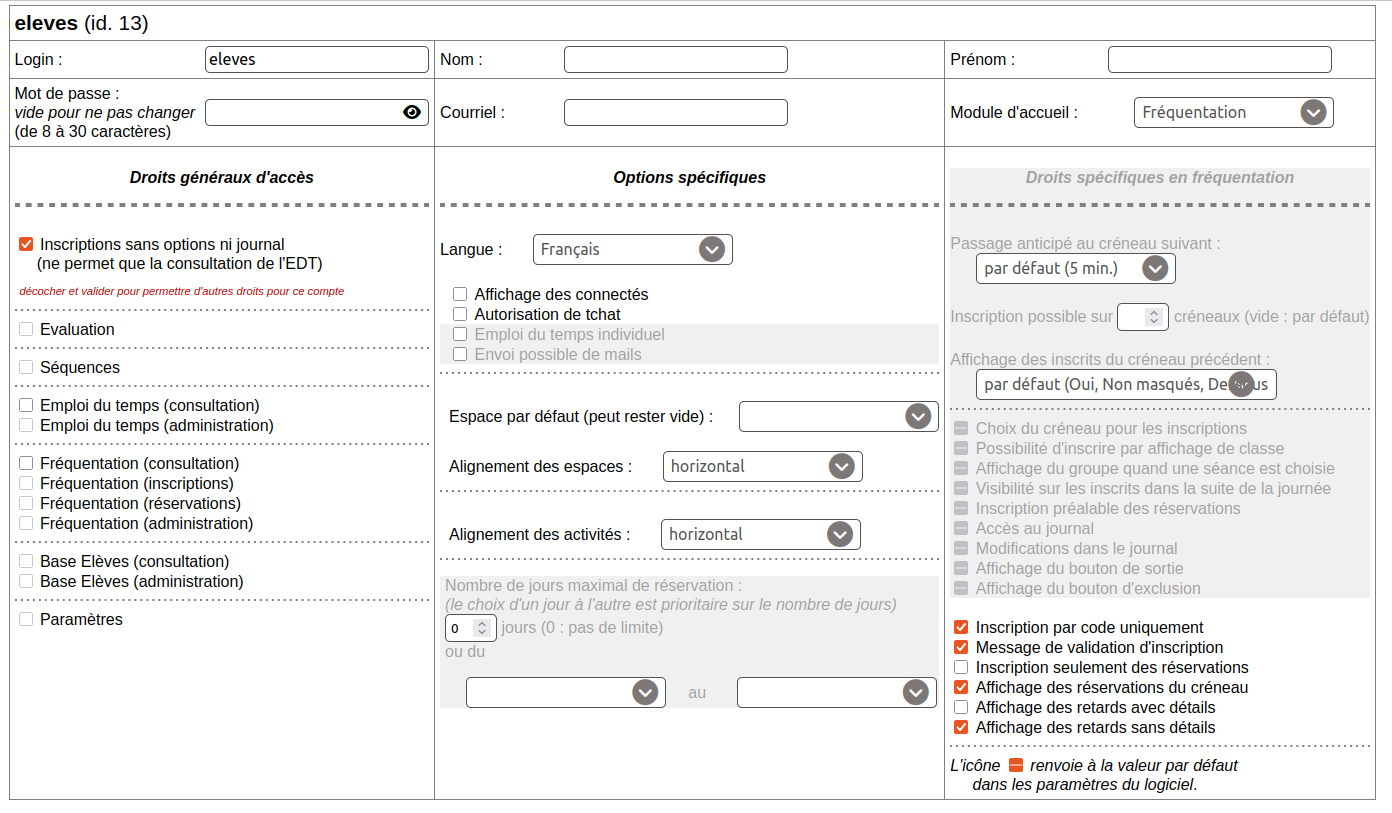Show password with the eye icon
Screen dimensions: 1392x813
tap(412, 112)
